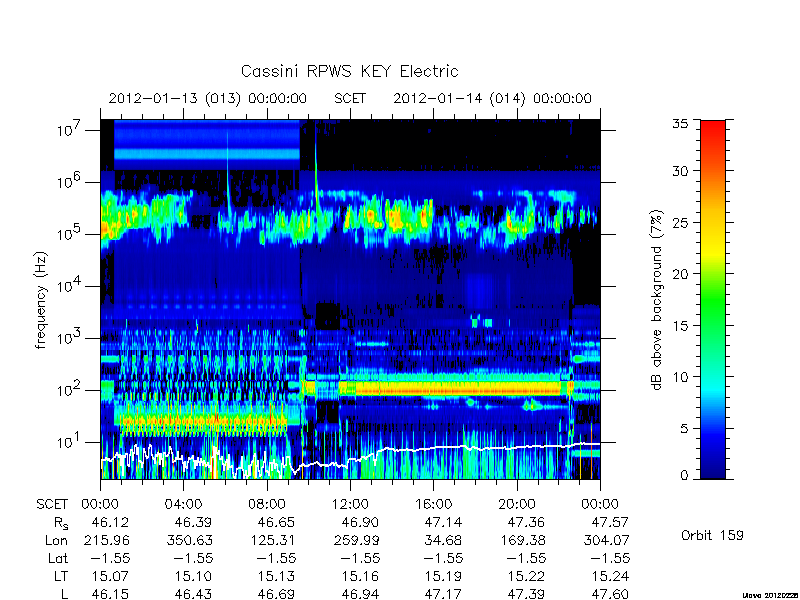
Task: Click the end date 2012-01-14 (014) 00:00:00
Action: coord(492,98)
